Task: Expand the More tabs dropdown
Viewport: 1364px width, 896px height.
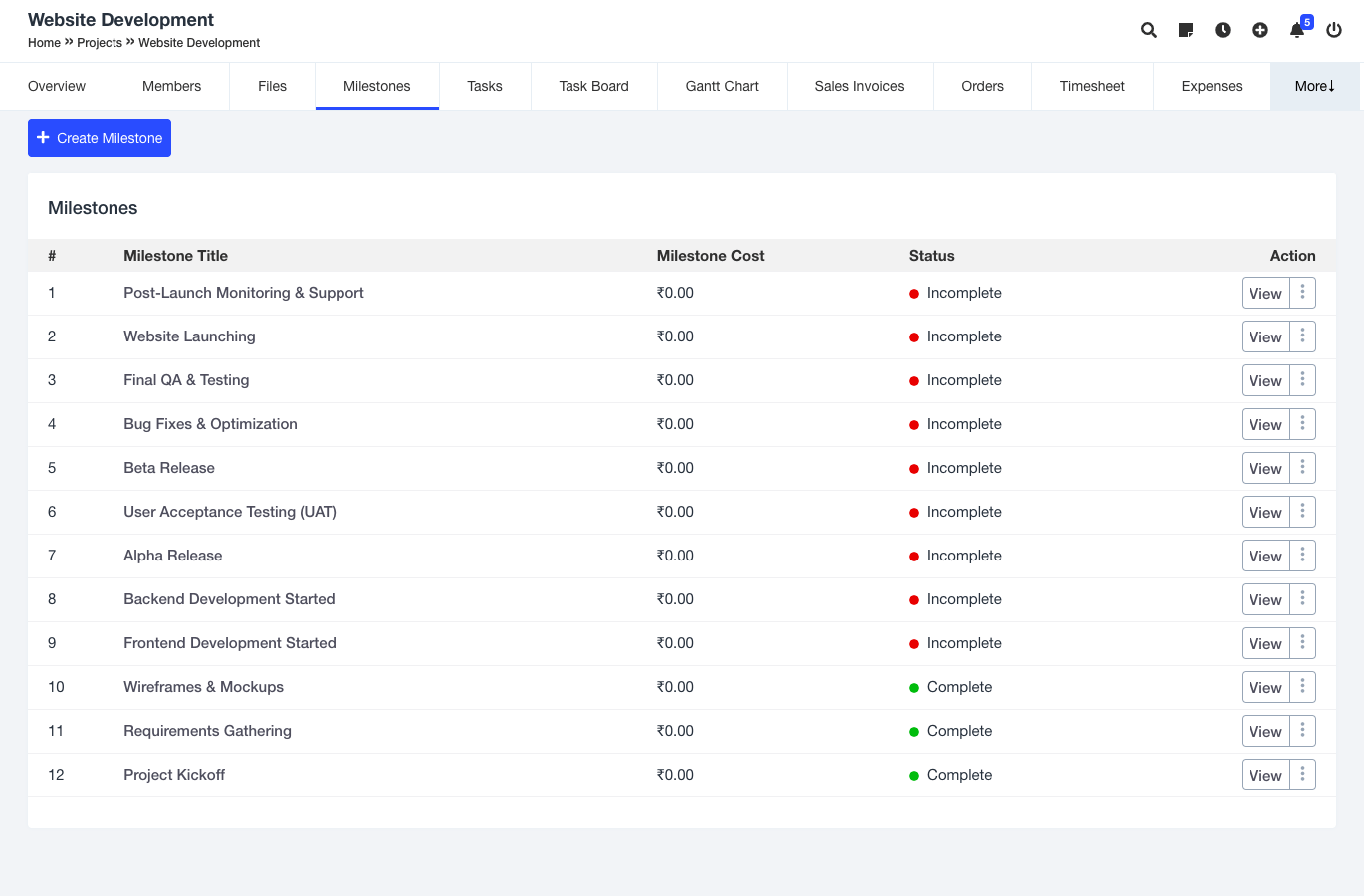Action: [x=1314, y=86]
